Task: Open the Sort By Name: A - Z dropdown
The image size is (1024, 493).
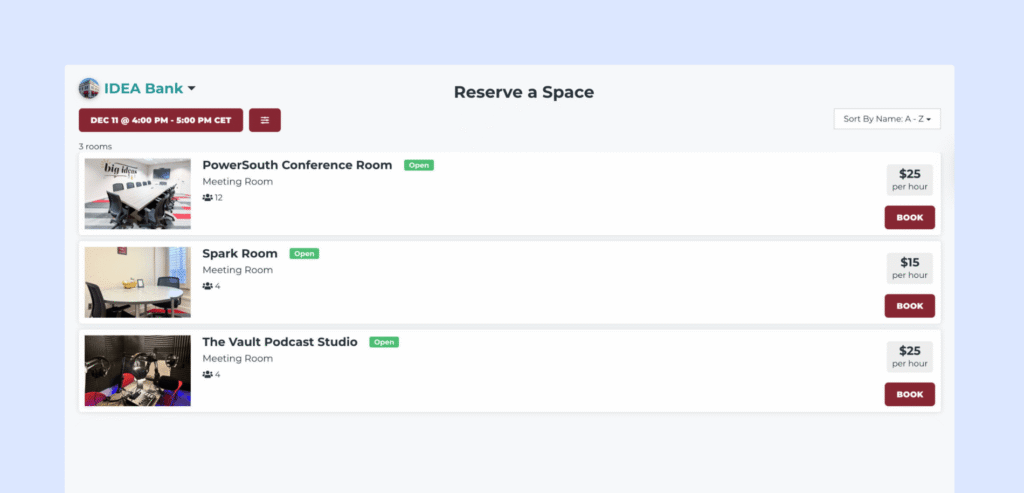Action: (x=887, y=119)
